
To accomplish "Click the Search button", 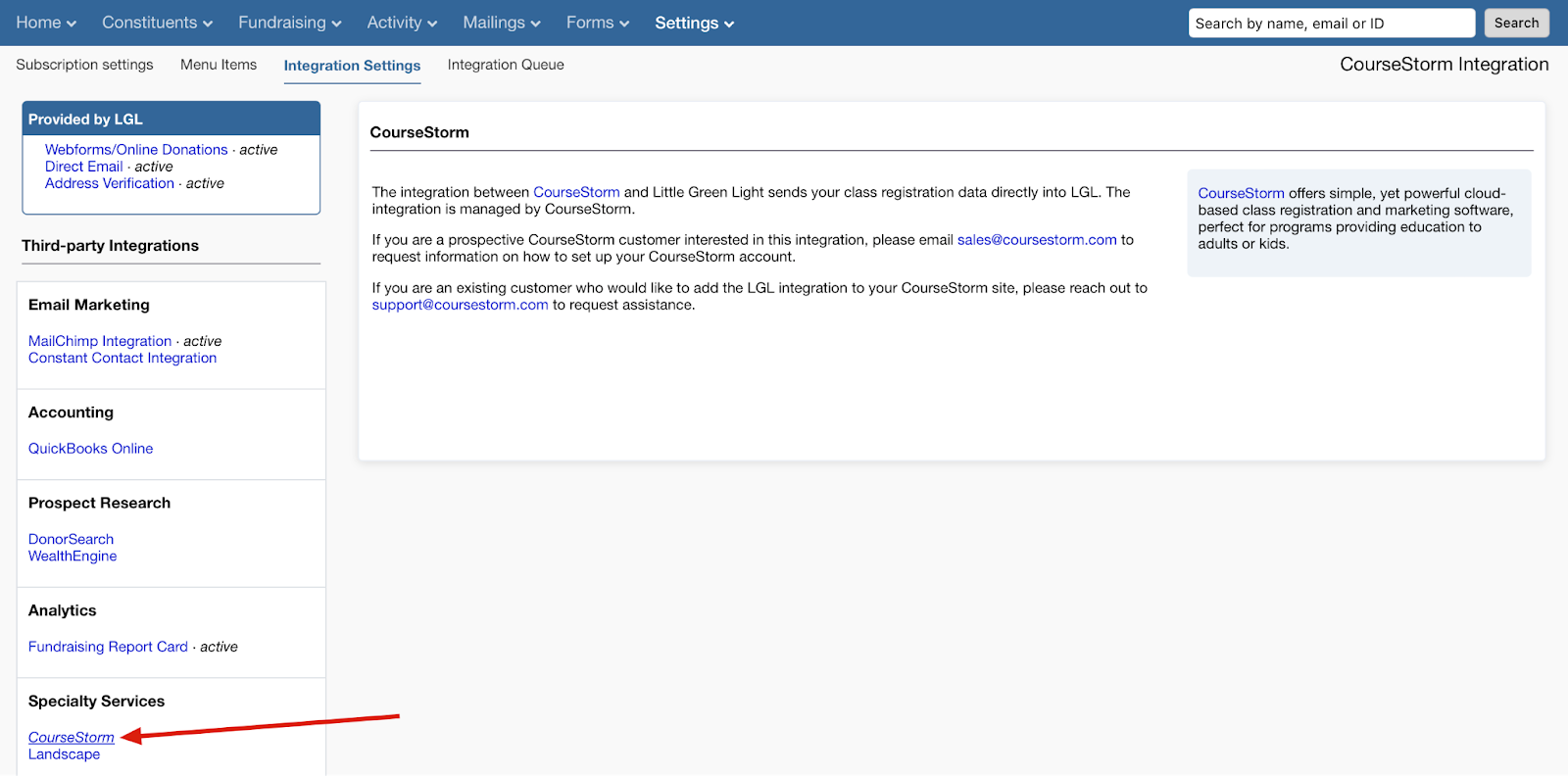I will click(x=1516, y=24).
